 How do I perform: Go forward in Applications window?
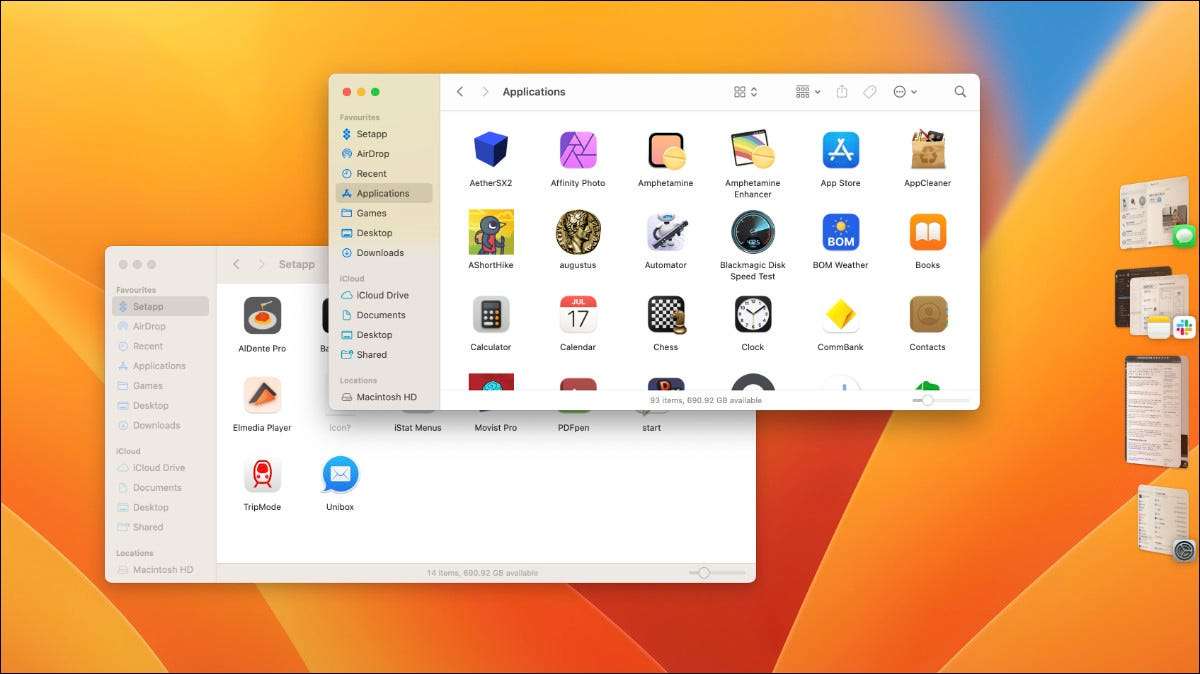[485, 91]
